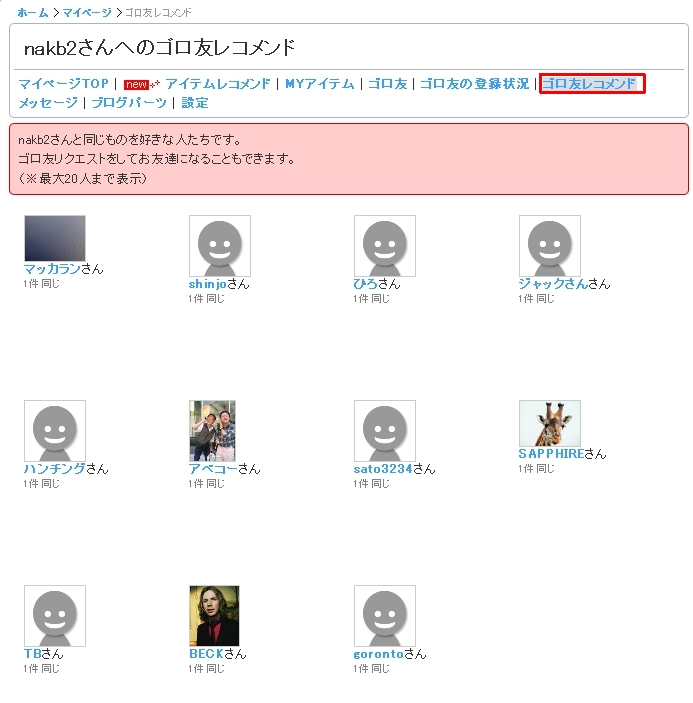Open TB user name link
This screenshot has width=693, height=703.
tap(32, 654)
